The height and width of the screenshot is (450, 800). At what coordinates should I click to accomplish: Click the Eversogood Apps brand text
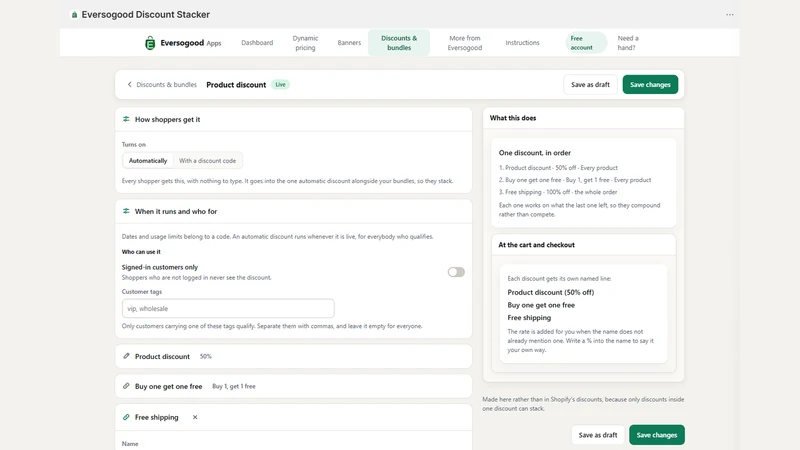(x=191, y=43)
